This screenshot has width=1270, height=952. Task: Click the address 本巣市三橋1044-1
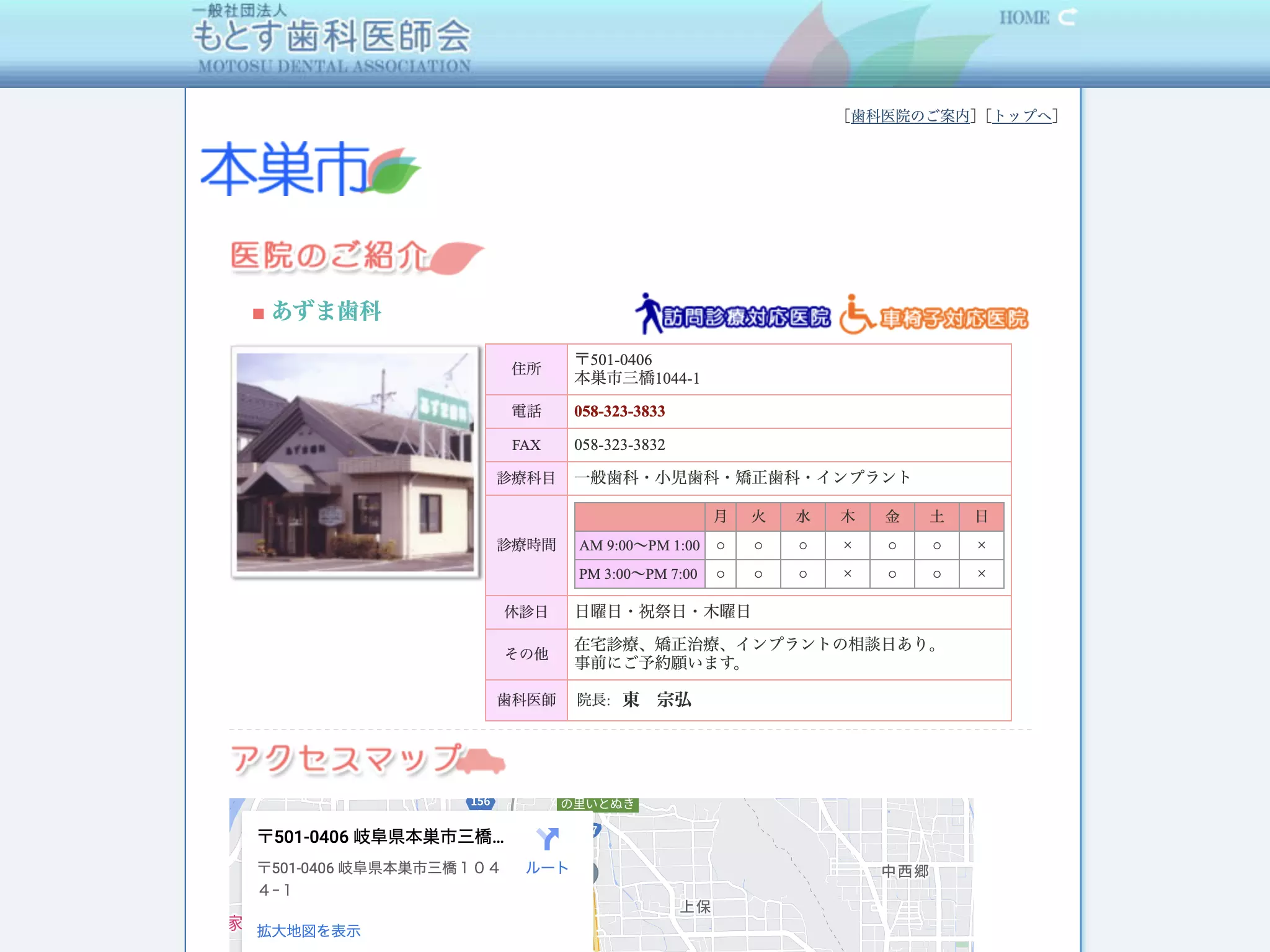click(x=637, y=379)
